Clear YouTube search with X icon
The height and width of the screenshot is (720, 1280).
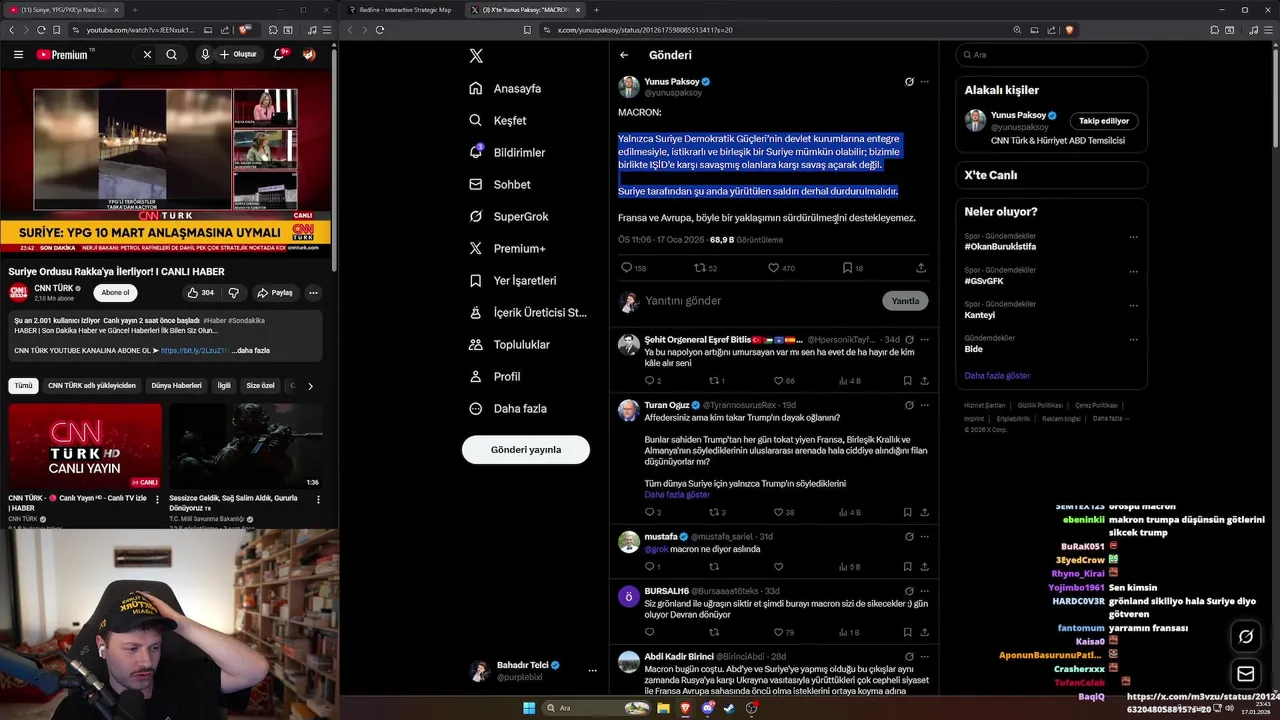coord(147,55)
